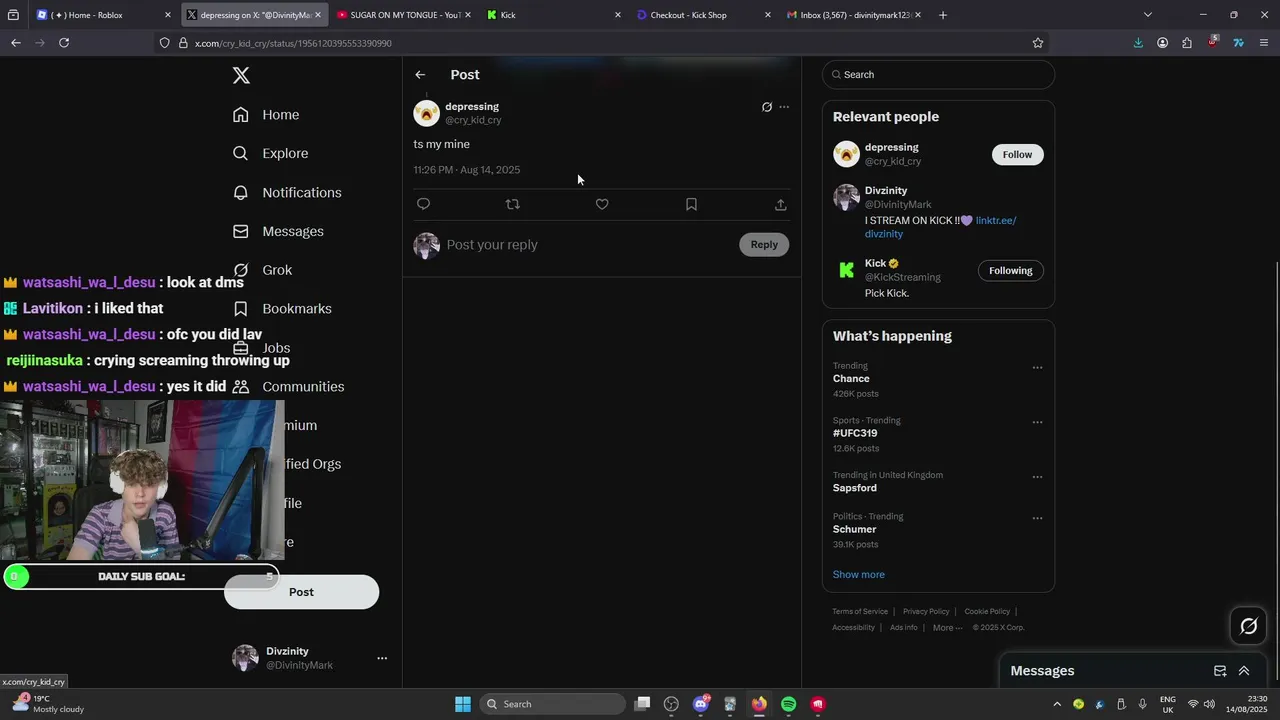1280x720 pixels.
Task: Bookmark the post with bookmark icon
Action: 691,204
